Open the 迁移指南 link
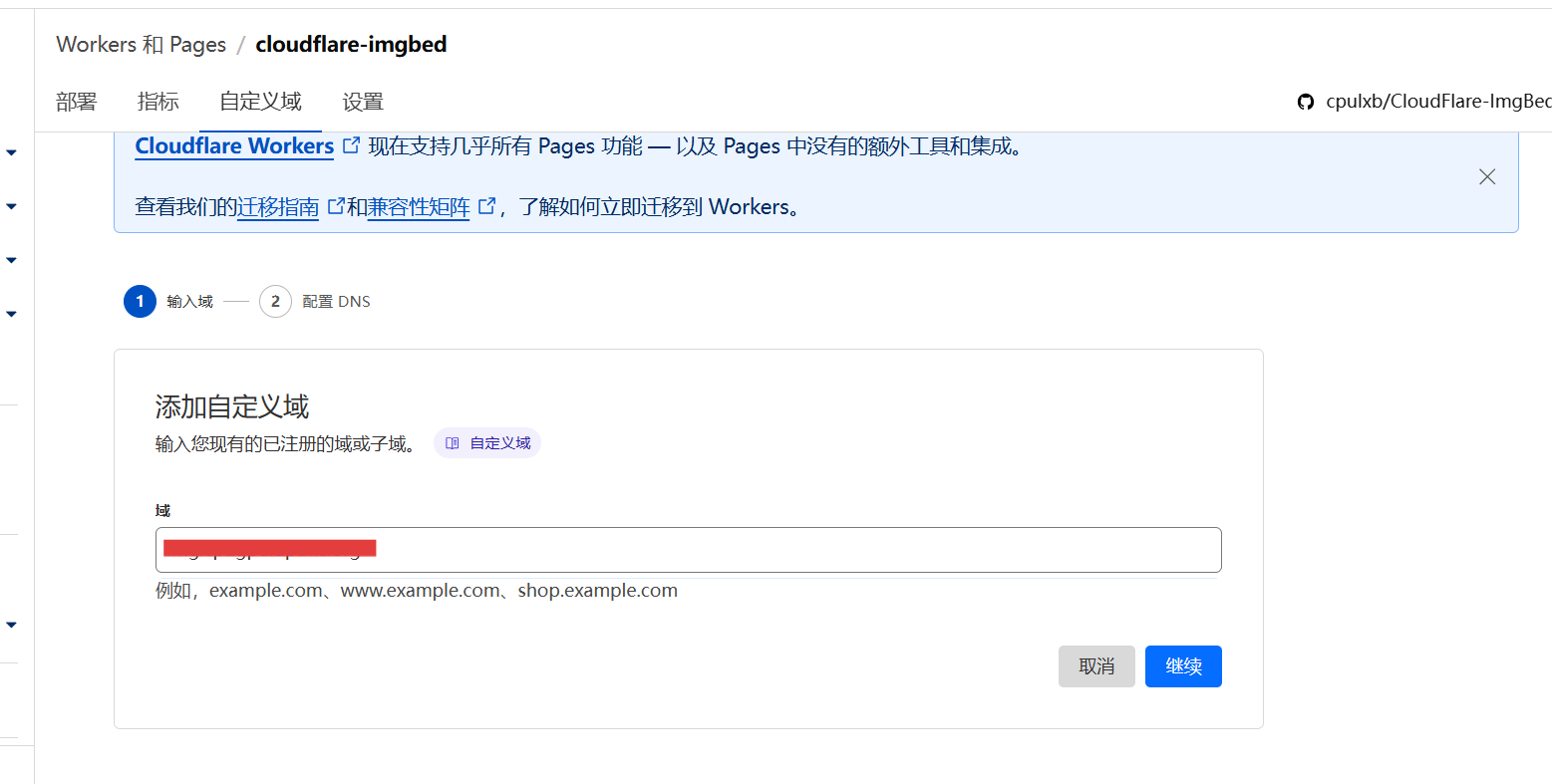This screenshot has width=1552, height=784. (x=278, y=207)
